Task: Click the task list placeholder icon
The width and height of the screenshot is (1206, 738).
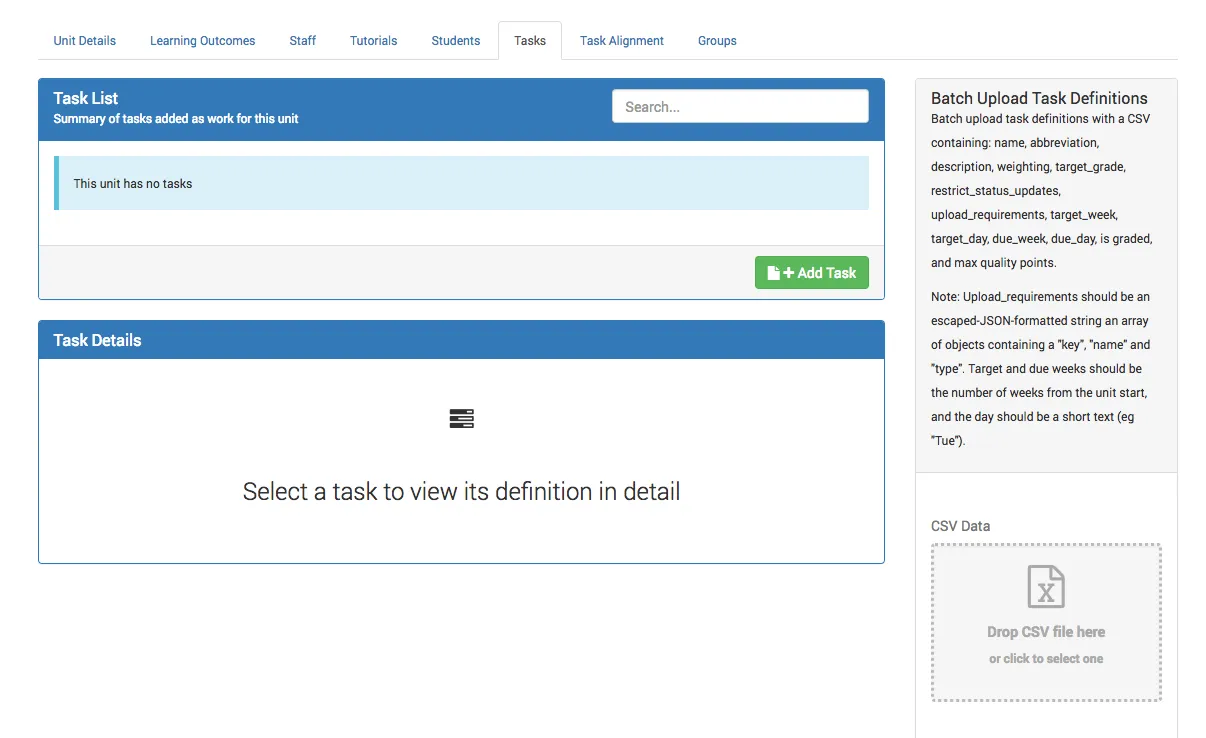Action: (x=461, y=418)
